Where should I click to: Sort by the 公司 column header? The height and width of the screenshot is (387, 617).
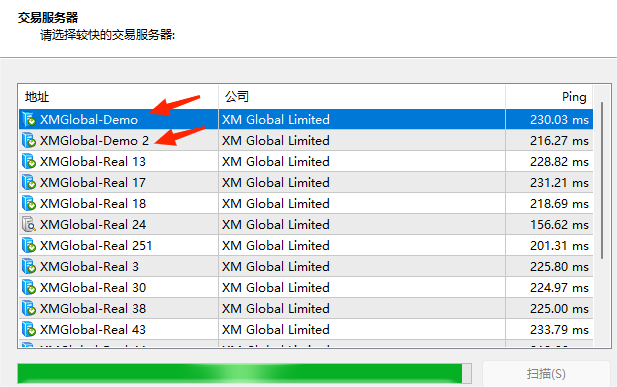(362, 97)
